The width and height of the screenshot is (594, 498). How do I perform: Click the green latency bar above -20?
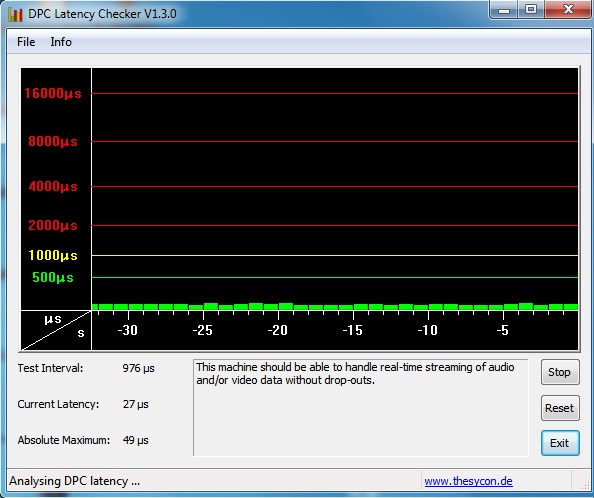click(286, 306)
